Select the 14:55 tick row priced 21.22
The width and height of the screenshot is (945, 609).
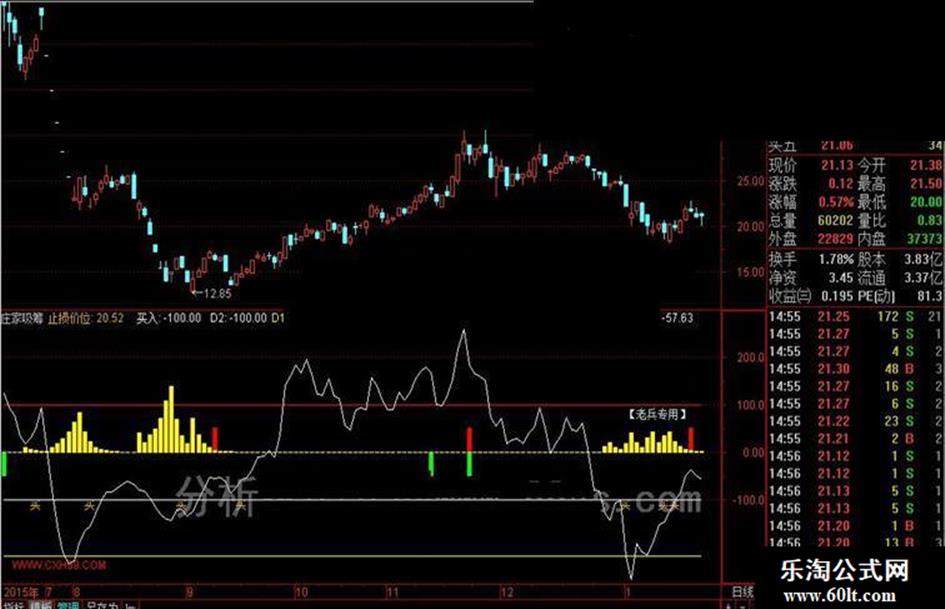click(856, 421)
